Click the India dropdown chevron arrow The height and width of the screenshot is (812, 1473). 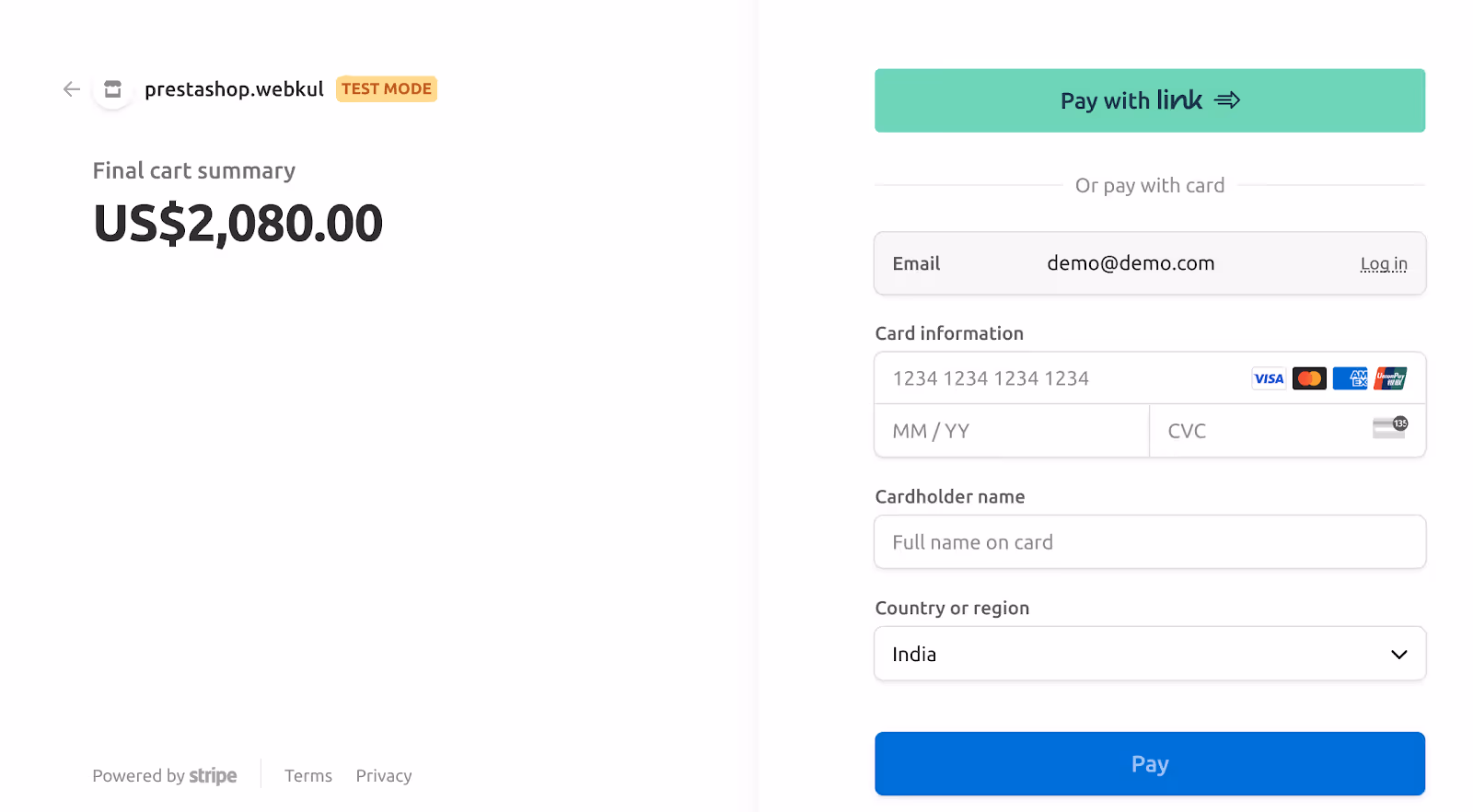coord(1398,655)
